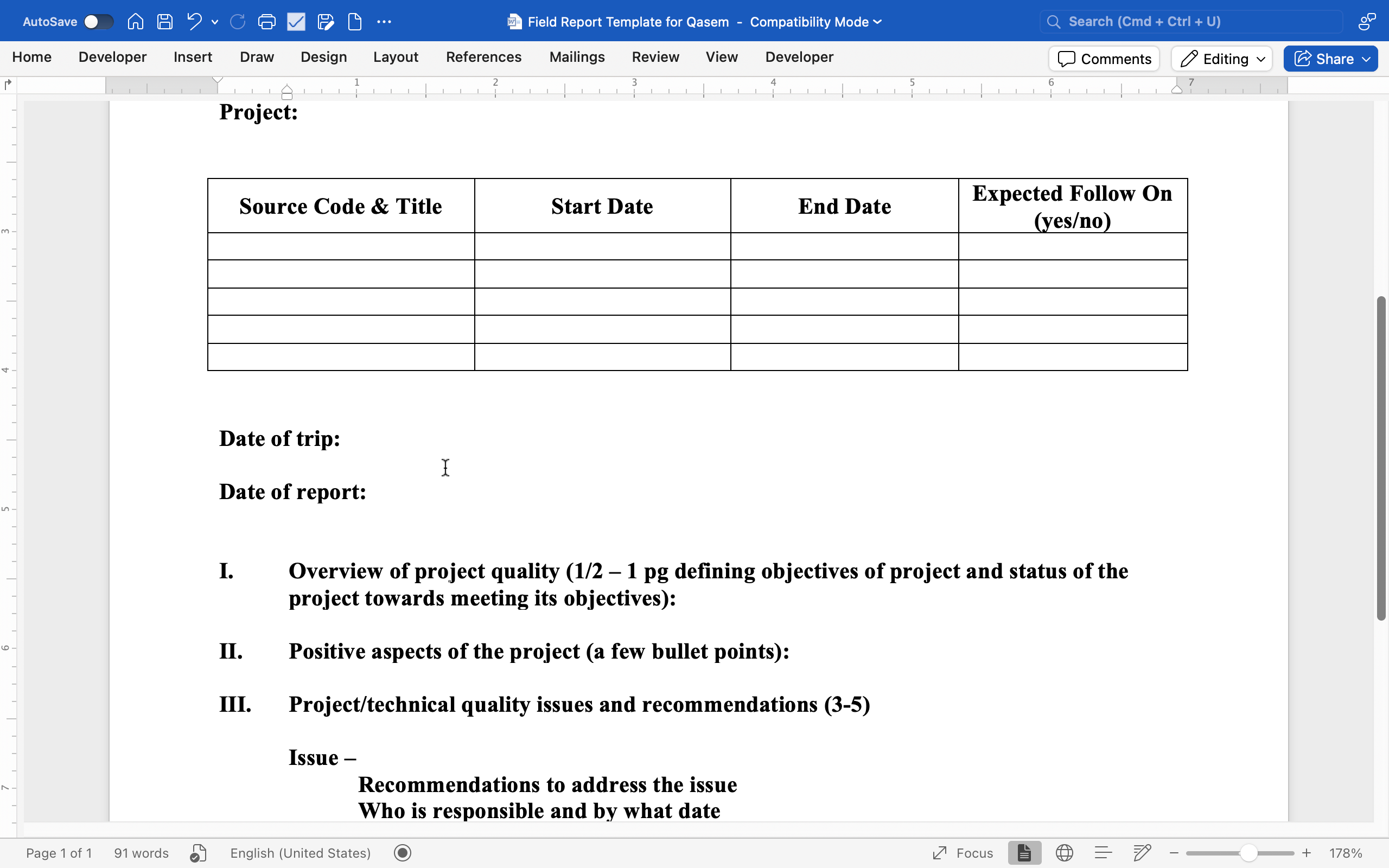Open the Undo history dropdown arrow
This screenshot has height=868, width=1389.
coord(215,22)
